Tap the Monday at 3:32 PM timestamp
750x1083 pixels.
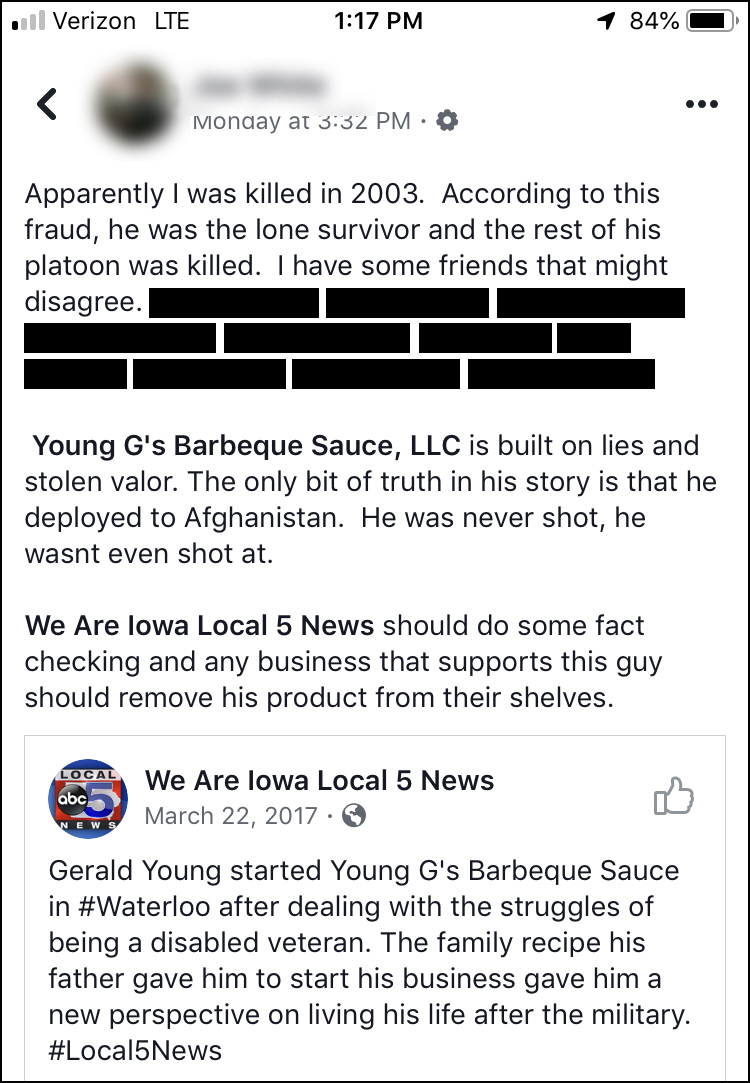point(300,121)
